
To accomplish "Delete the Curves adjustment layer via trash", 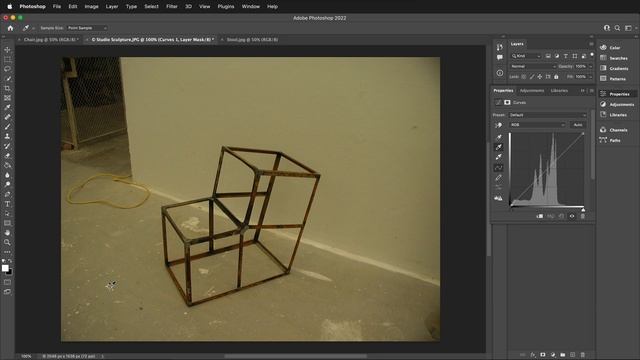I will click(x=582, y=216).
